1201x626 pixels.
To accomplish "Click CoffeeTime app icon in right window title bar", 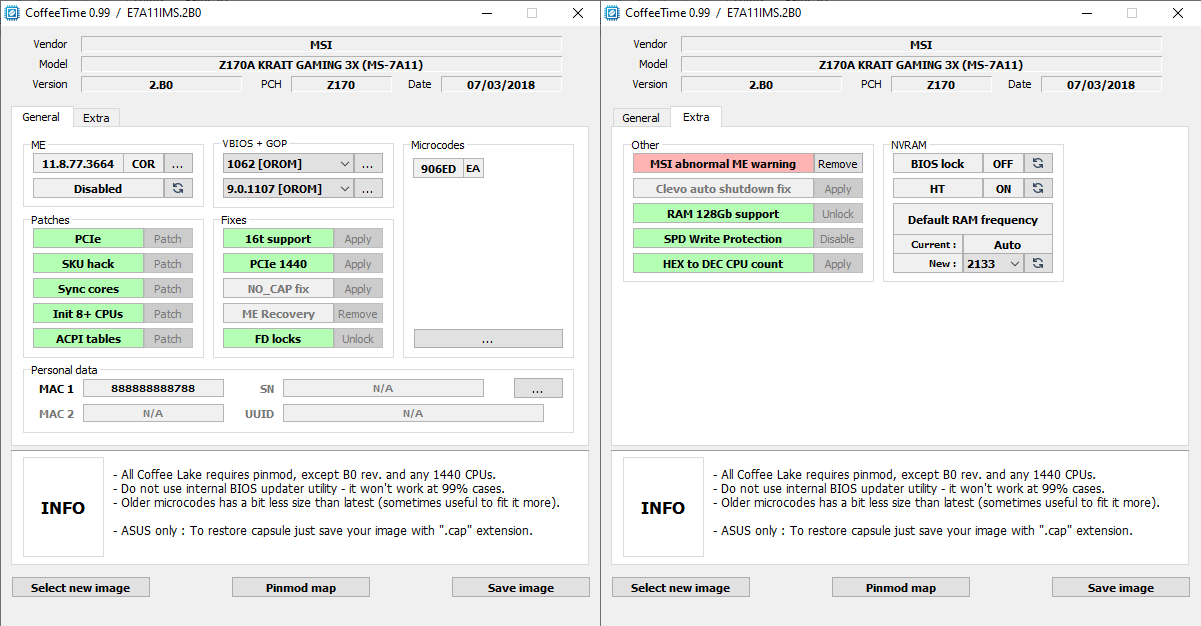I will tap(614, 13).
